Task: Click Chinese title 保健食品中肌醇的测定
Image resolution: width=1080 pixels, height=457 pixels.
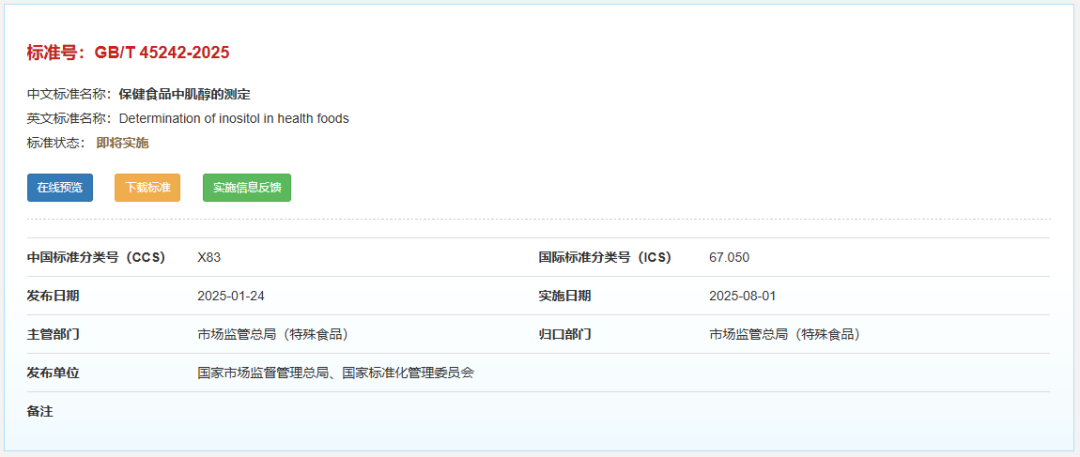Action: click(185, 94)
